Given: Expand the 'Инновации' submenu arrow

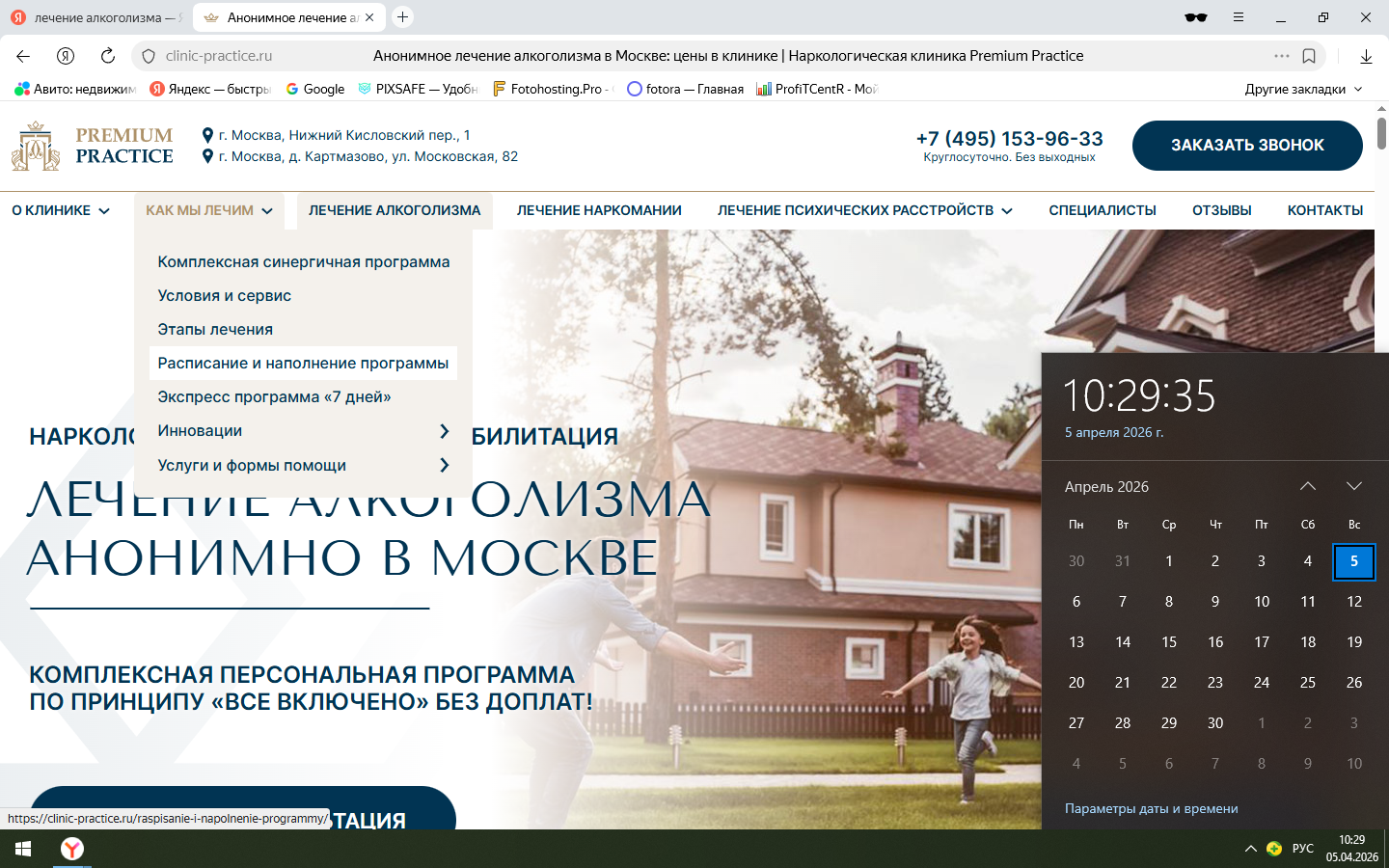Looking at the screenshot, I should (x=445, y=431).
